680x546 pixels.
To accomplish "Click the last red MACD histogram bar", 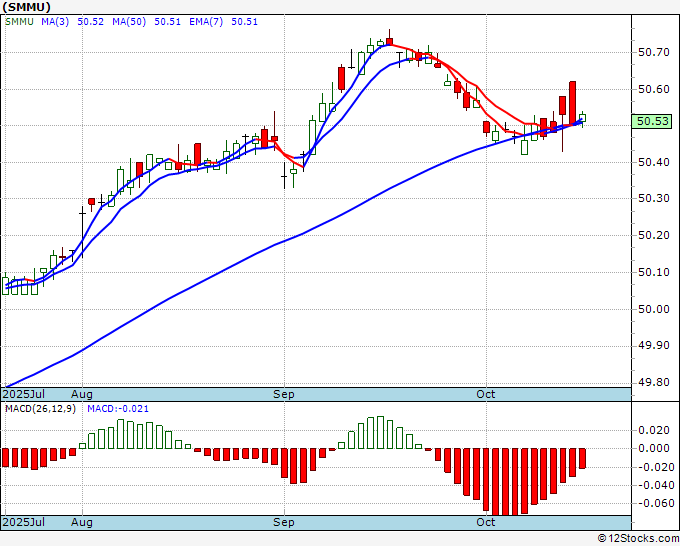I will [x=582, y=458].
